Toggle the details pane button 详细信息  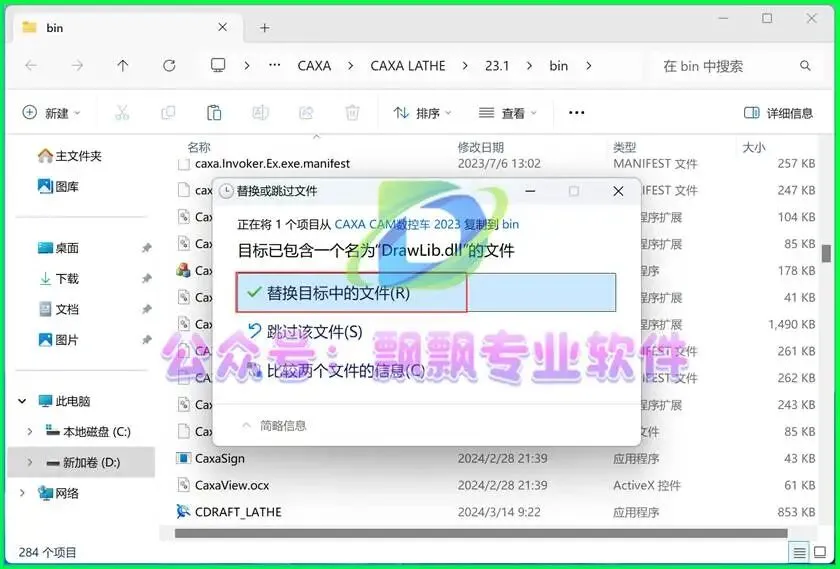click(x=778, y=113)
